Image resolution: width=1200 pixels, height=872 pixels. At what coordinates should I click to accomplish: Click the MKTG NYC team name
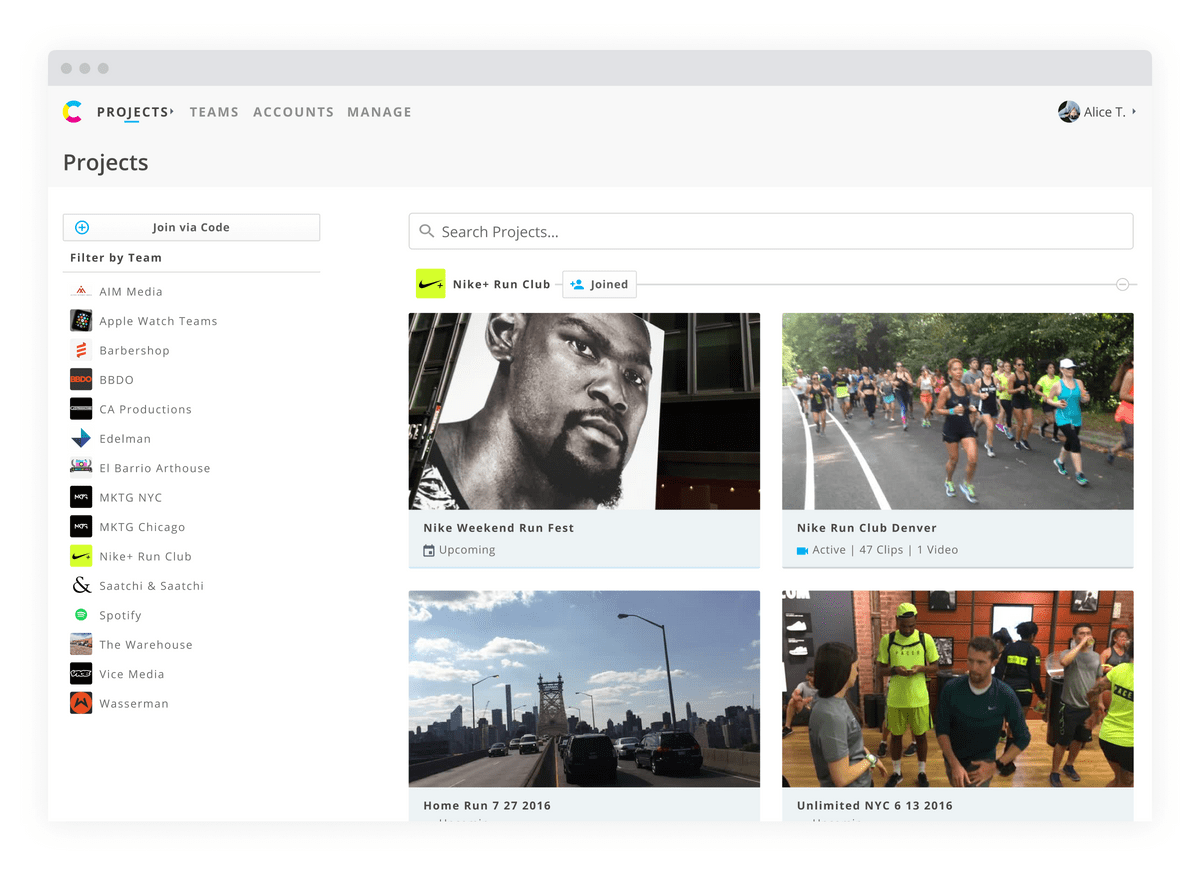(x=130, y=498)
